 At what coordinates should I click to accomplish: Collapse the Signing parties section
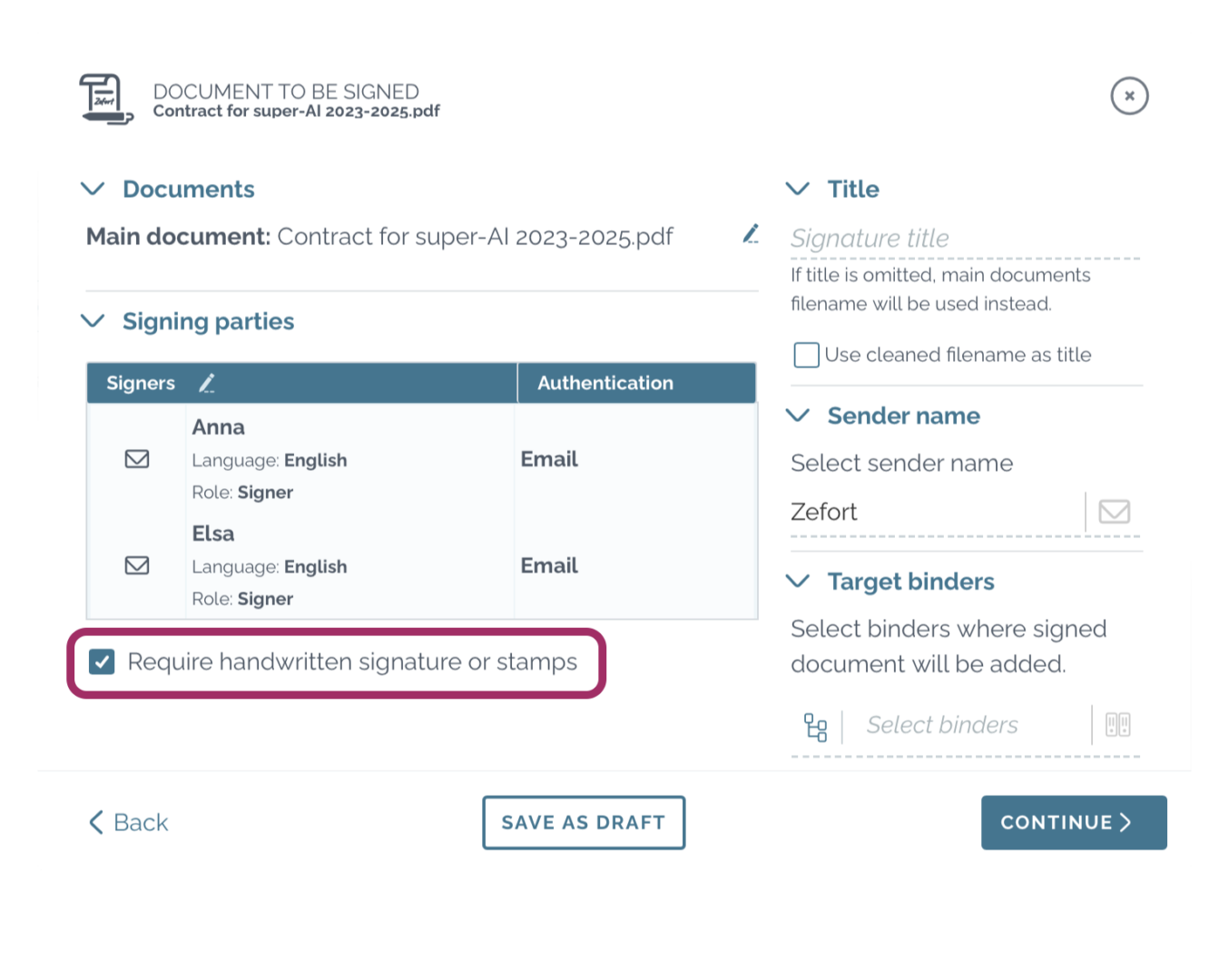tap(93, 321)
